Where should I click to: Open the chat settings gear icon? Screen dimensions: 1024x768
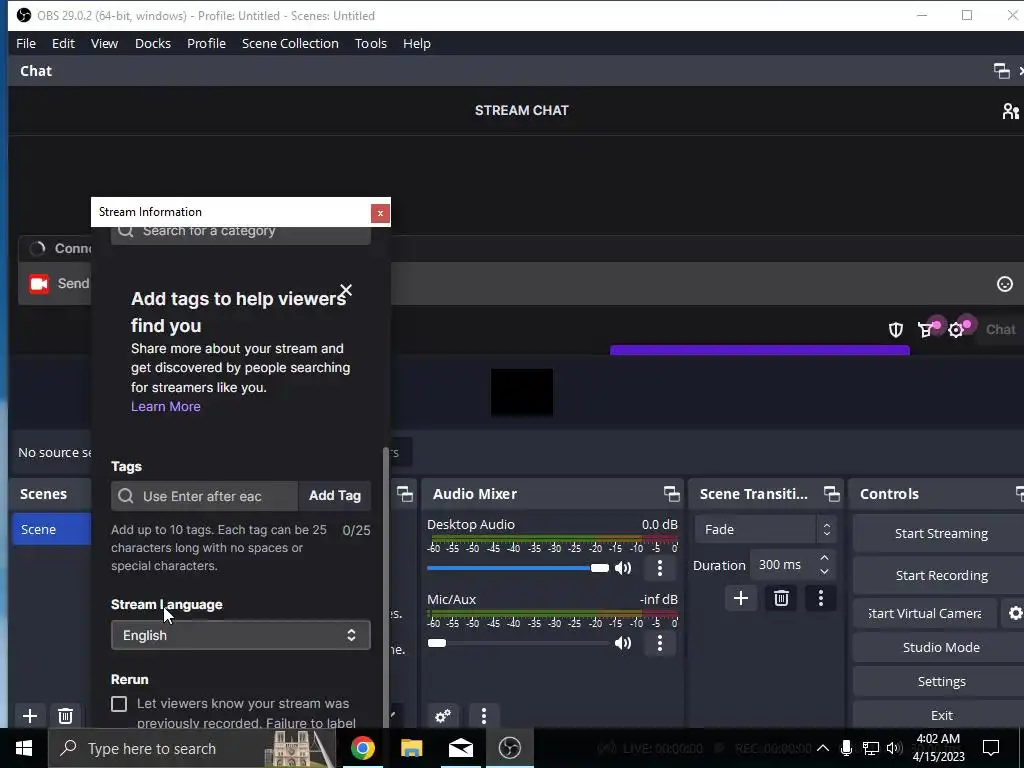click(956, 330)
